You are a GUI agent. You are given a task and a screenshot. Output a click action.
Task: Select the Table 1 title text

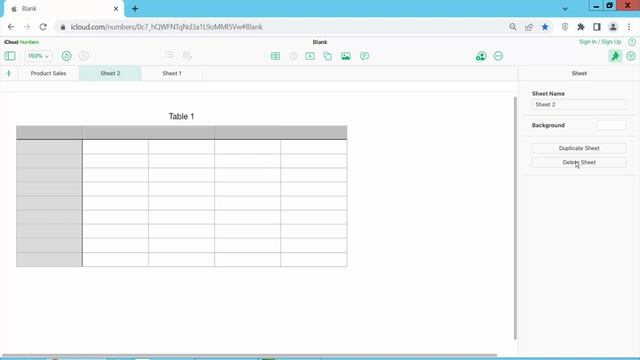coord(182,116)
